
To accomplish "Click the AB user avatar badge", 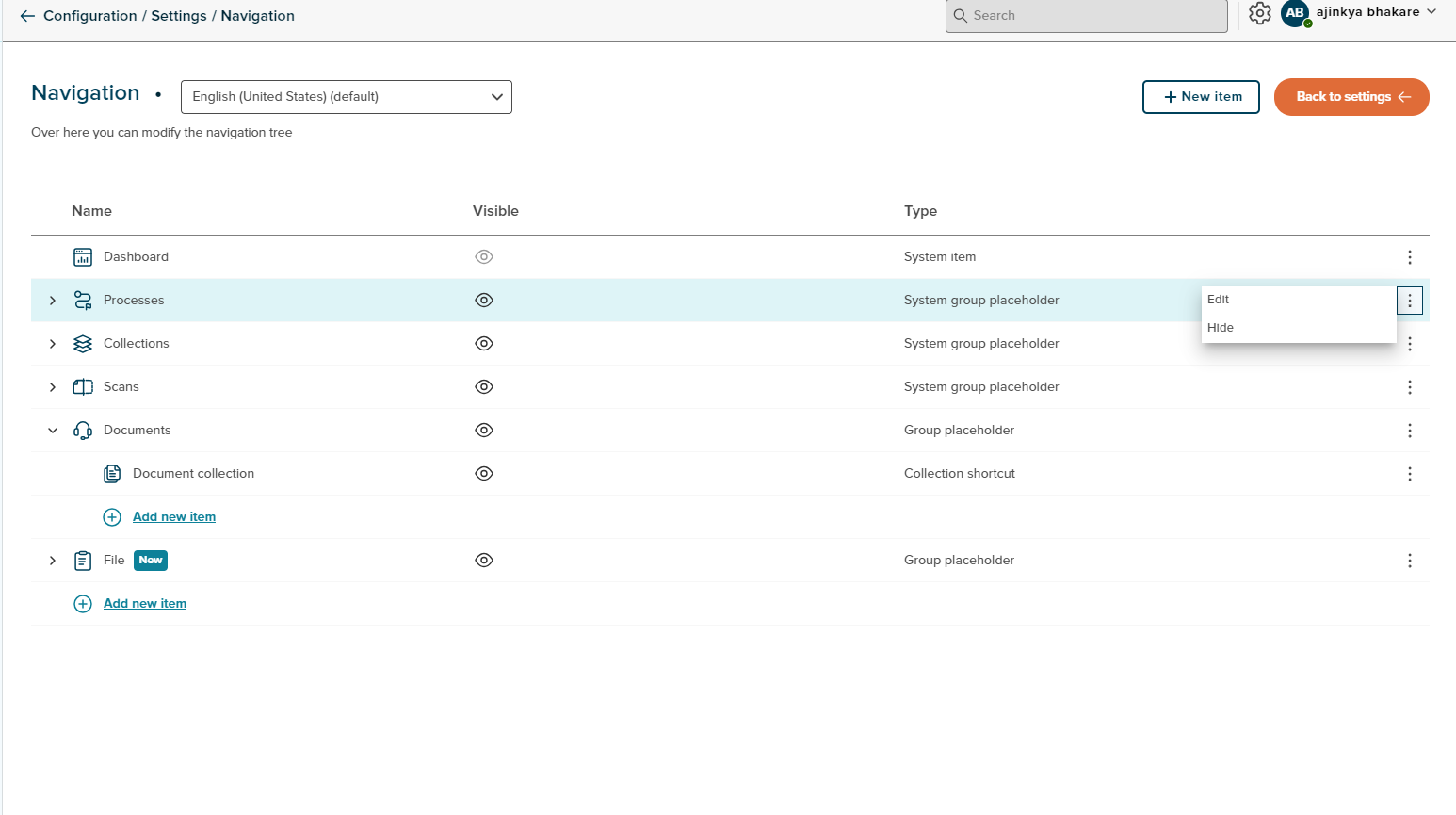I will tap(1295, 14).
